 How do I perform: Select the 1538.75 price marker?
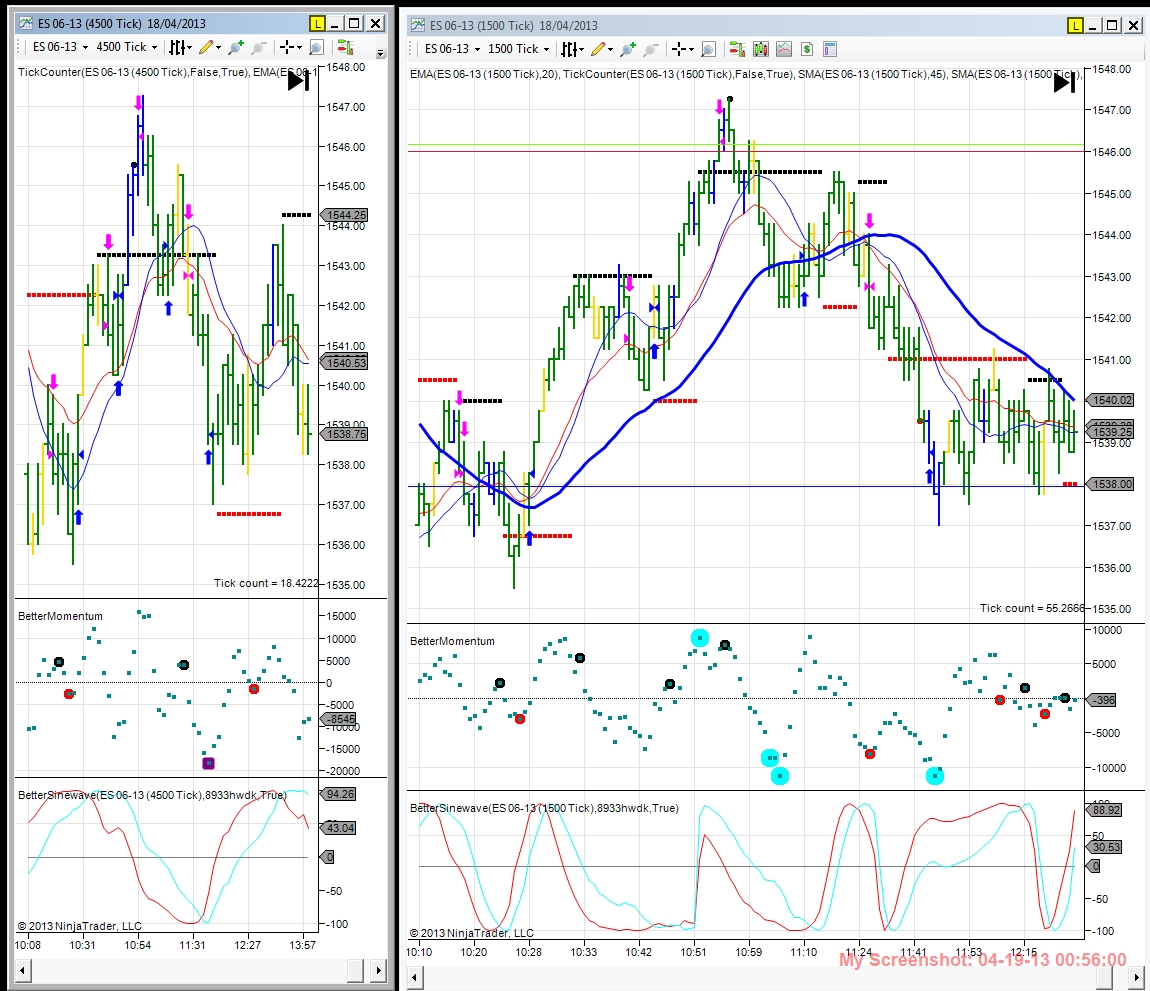[344, 434]
